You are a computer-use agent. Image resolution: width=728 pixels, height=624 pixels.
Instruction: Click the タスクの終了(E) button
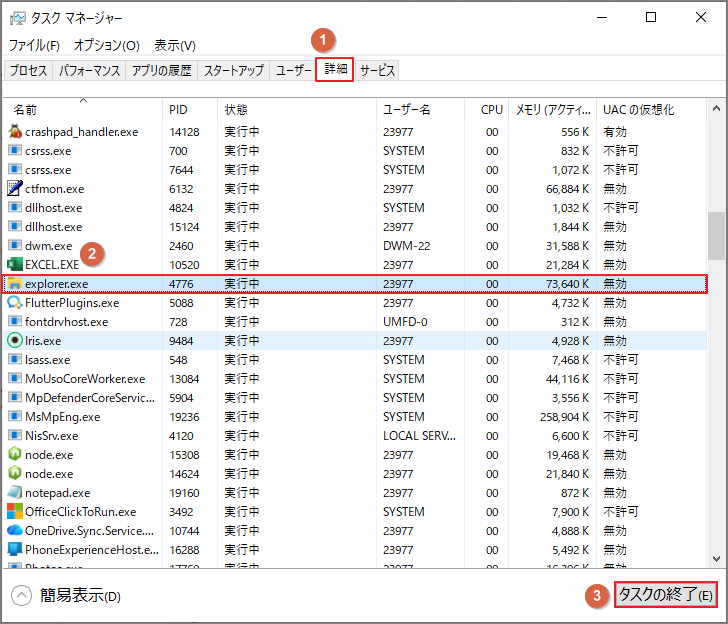[666, 595]
